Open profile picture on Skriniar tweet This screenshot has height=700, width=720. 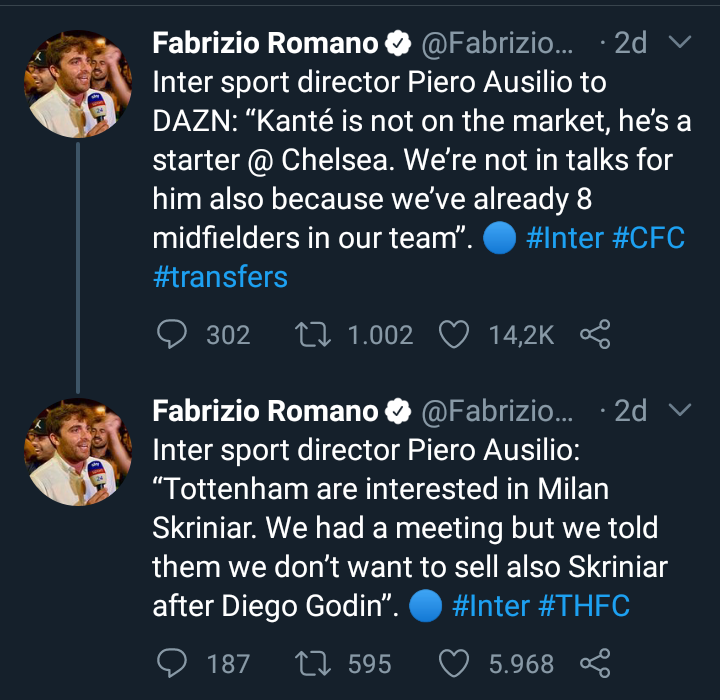(78, 451)
